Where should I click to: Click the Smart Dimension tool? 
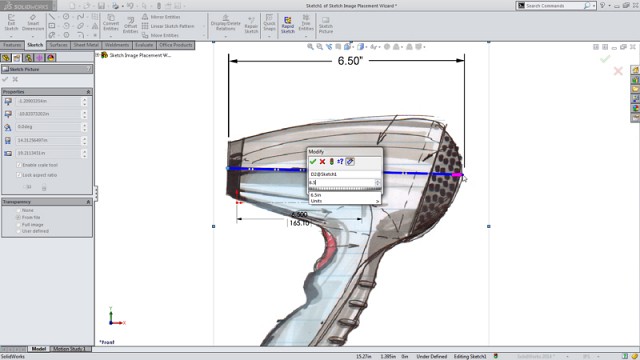tap(33, 23)
